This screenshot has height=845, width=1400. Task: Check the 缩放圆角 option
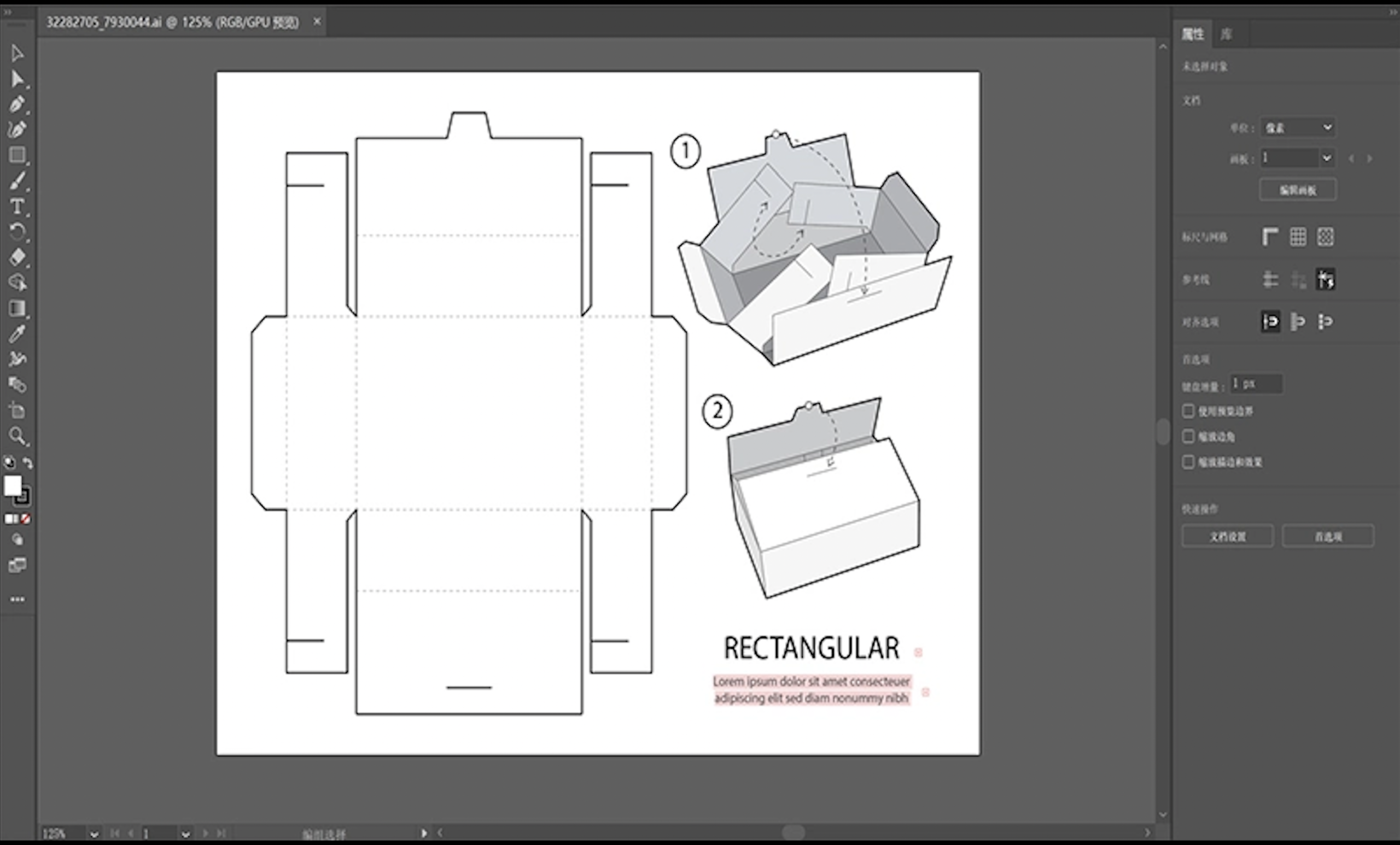[x=1188, y=436]
